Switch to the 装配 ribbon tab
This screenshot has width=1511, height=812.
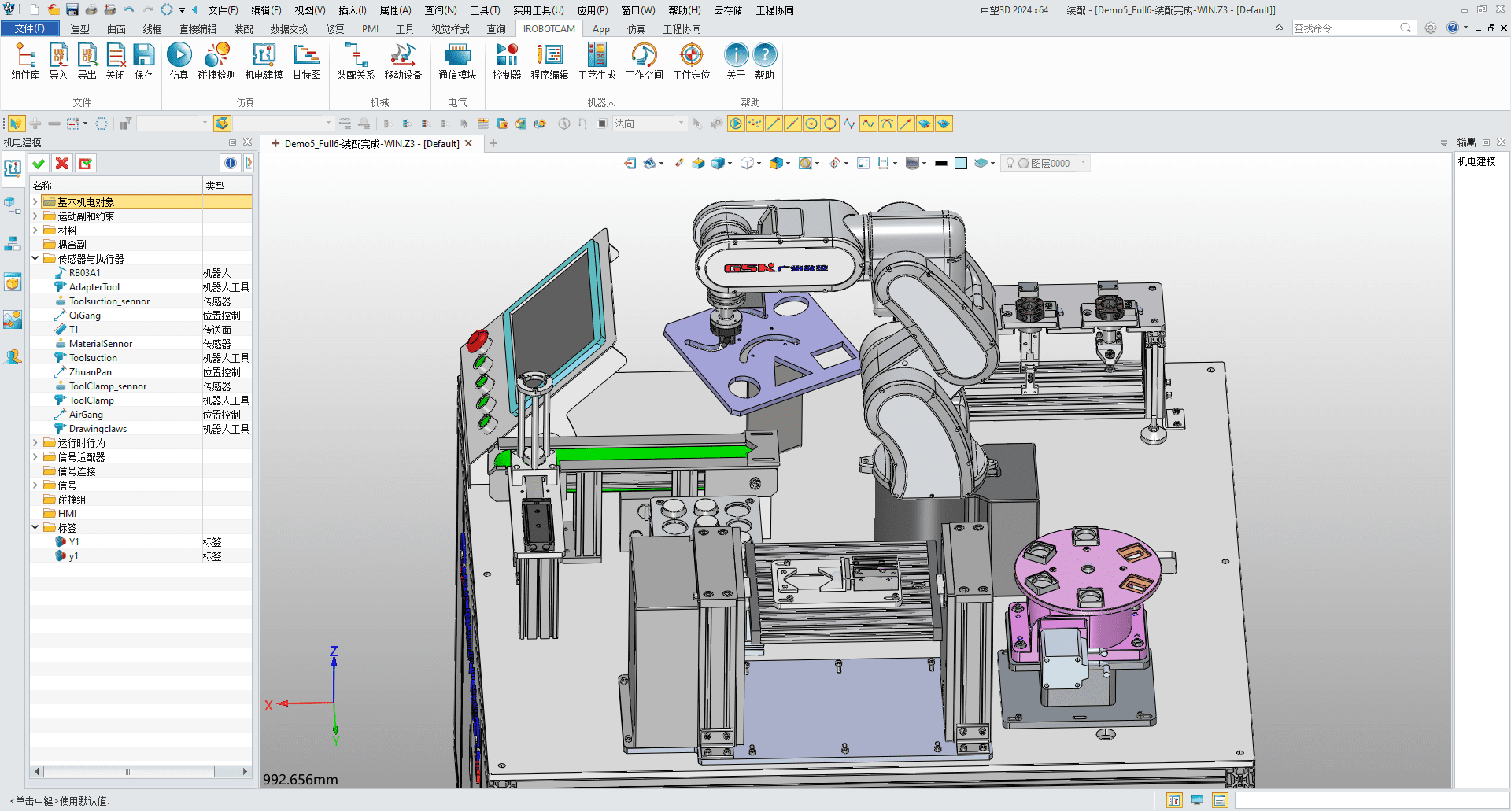[243, 29]
